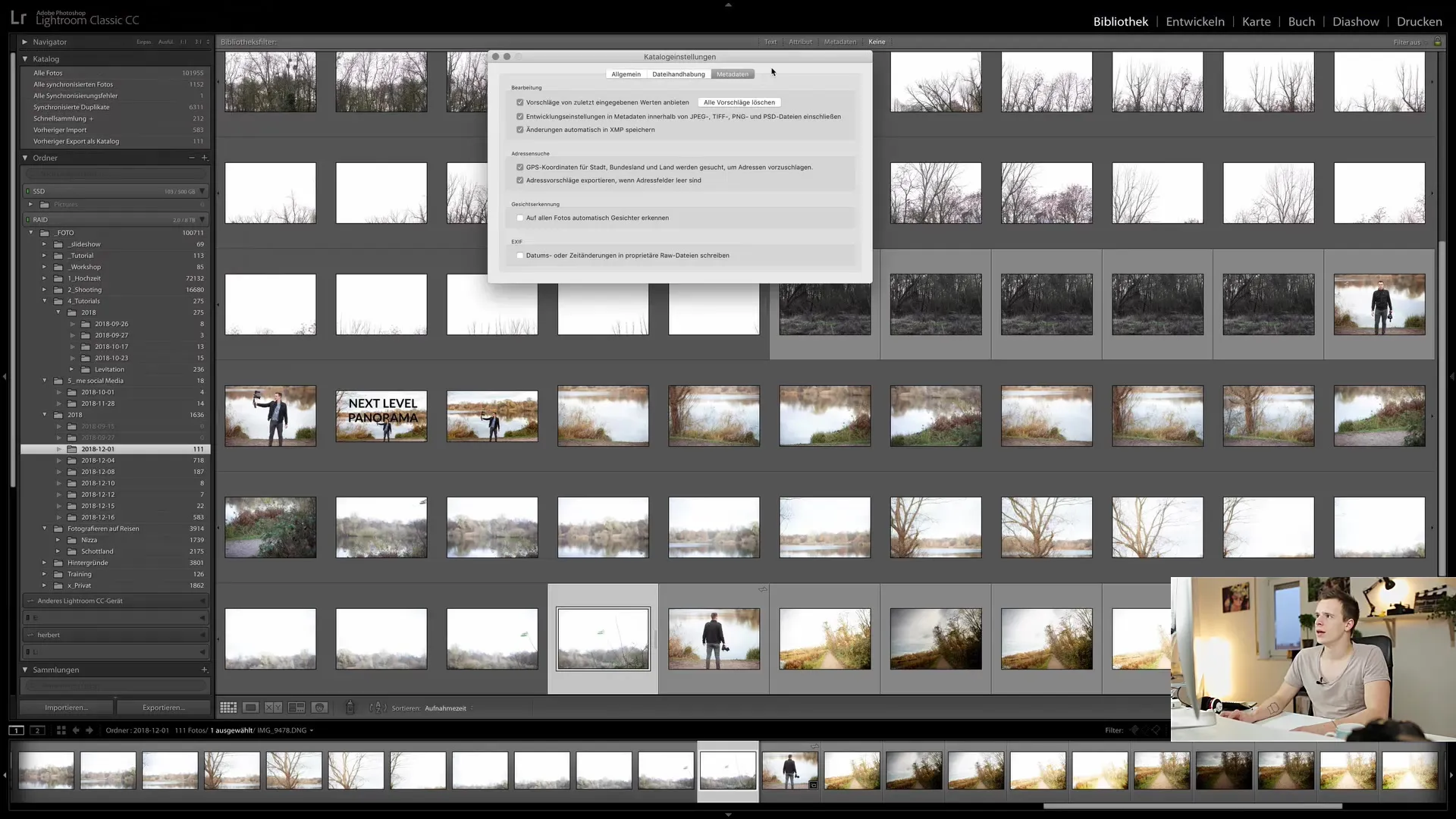The height and width of the screenshot is (819, 1456).
Task: Select Attribut library filter
Action: 801,42
